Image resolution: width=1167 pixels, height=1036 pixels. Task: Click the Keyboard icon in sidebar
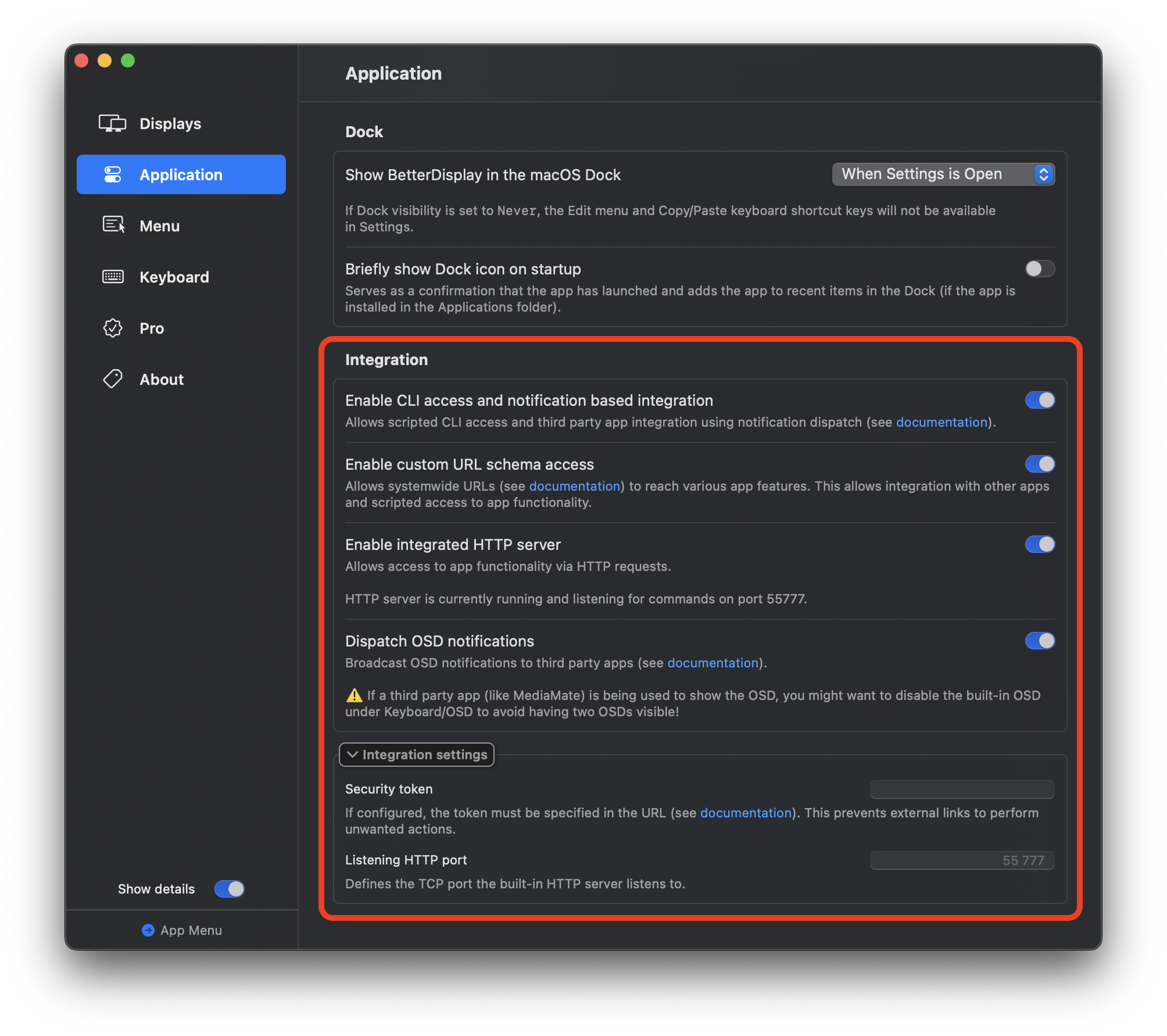click(113, 277)
